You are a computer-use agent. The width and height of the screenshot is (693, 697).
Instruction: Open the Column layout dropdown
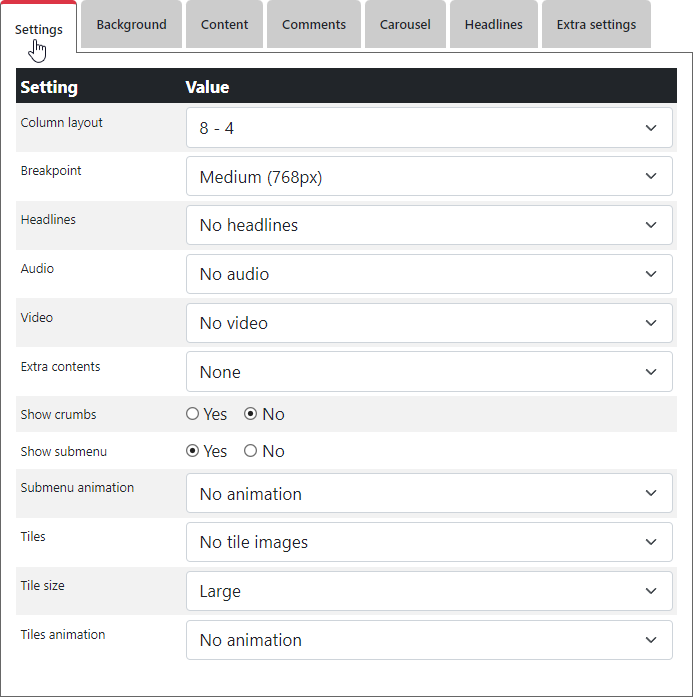[x=429, y=128]
